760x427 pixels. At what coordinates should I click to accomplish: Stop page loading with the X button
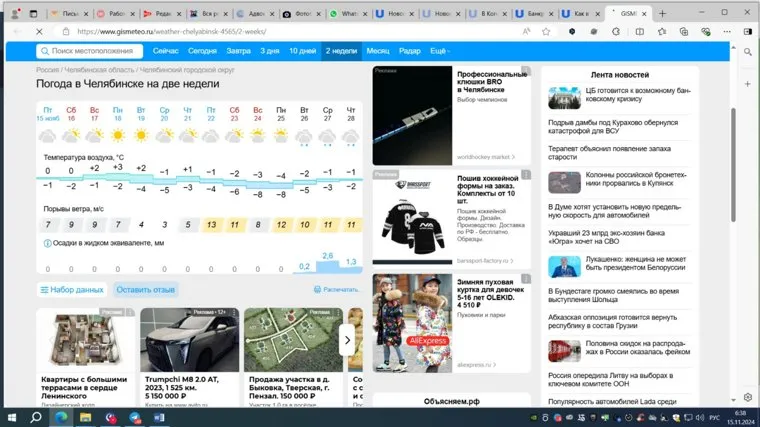(40, 33)
